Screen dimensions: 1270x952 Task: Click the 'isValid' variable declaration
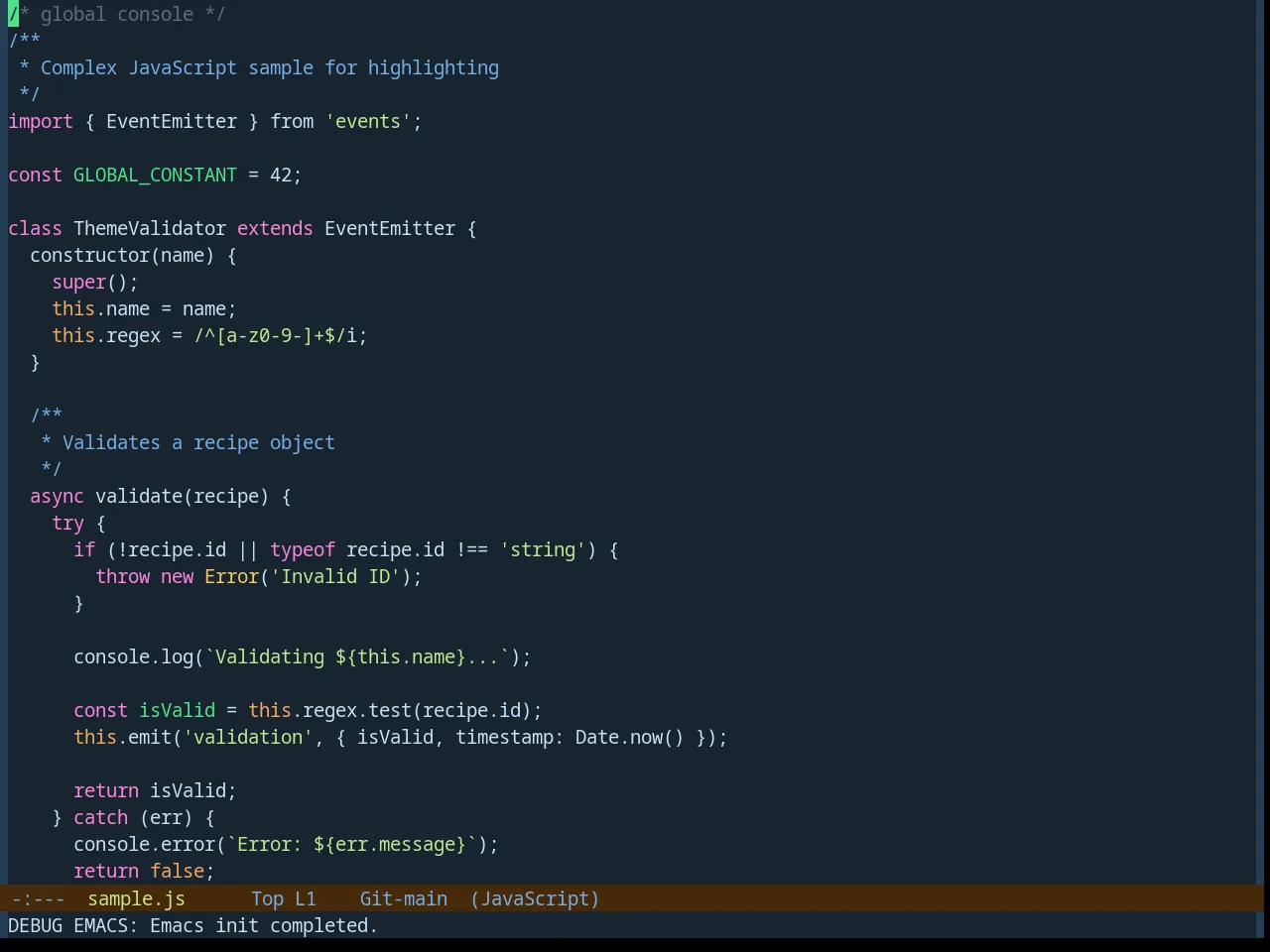[177, 710]
